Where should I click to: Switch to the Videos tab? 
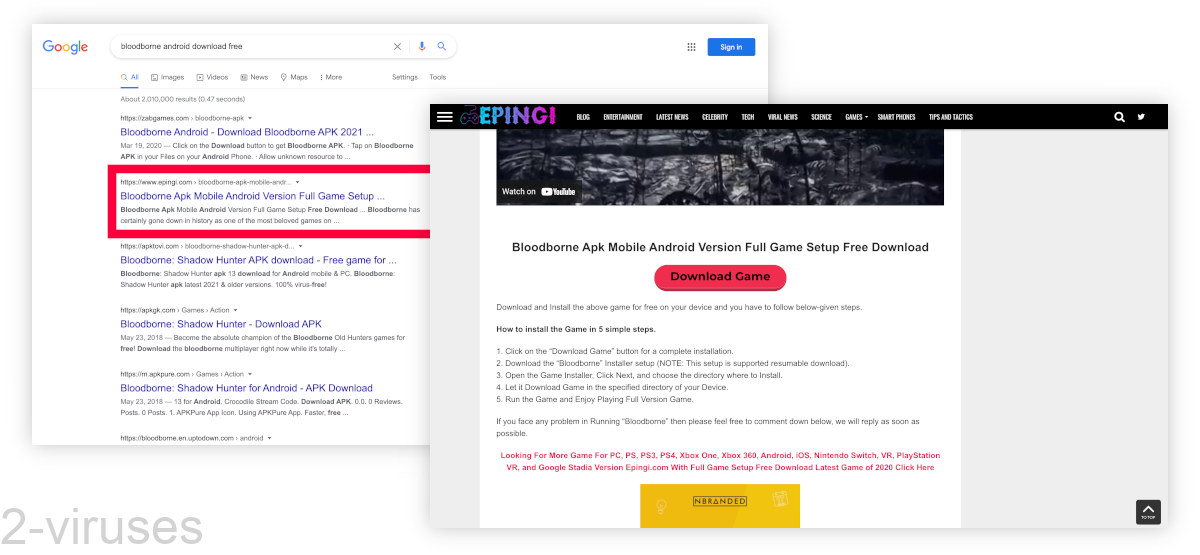(x=213, y=77)
